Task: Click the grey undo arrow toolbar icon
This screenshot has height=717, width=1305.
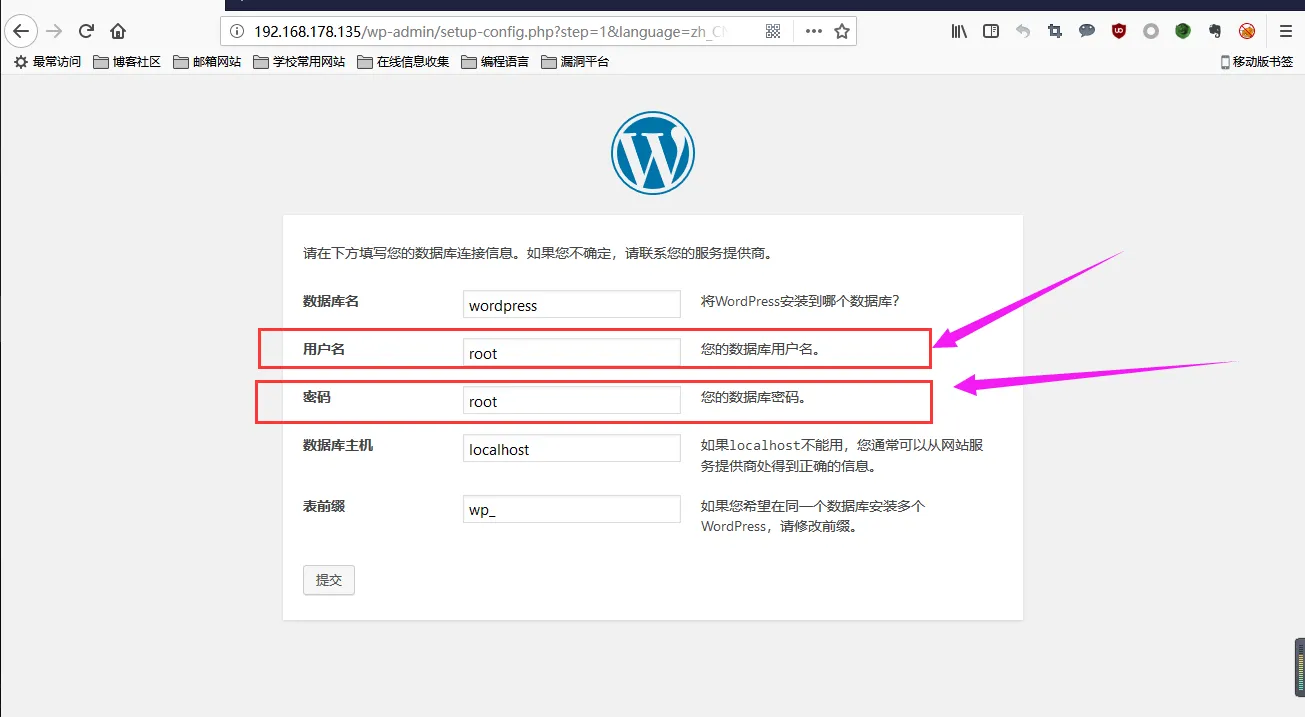Action: 1023,31
